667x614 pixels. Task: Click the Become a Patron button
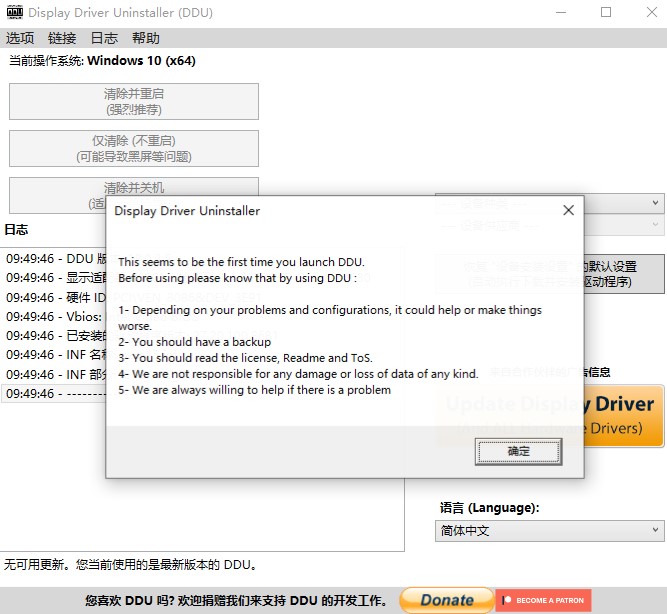(543, 600)
